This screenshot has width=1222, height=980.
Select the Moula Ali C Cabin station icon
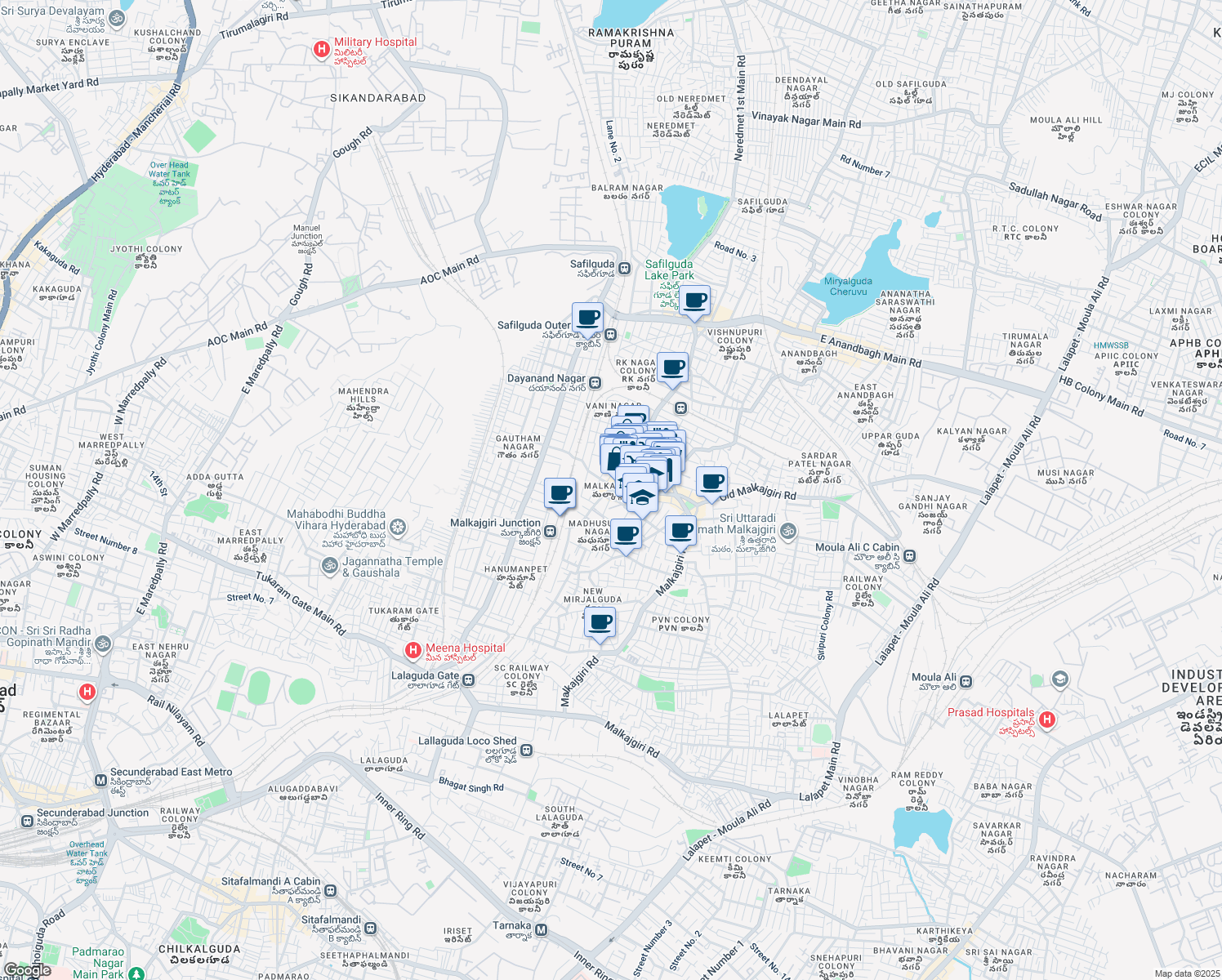[x=909, y=556]
